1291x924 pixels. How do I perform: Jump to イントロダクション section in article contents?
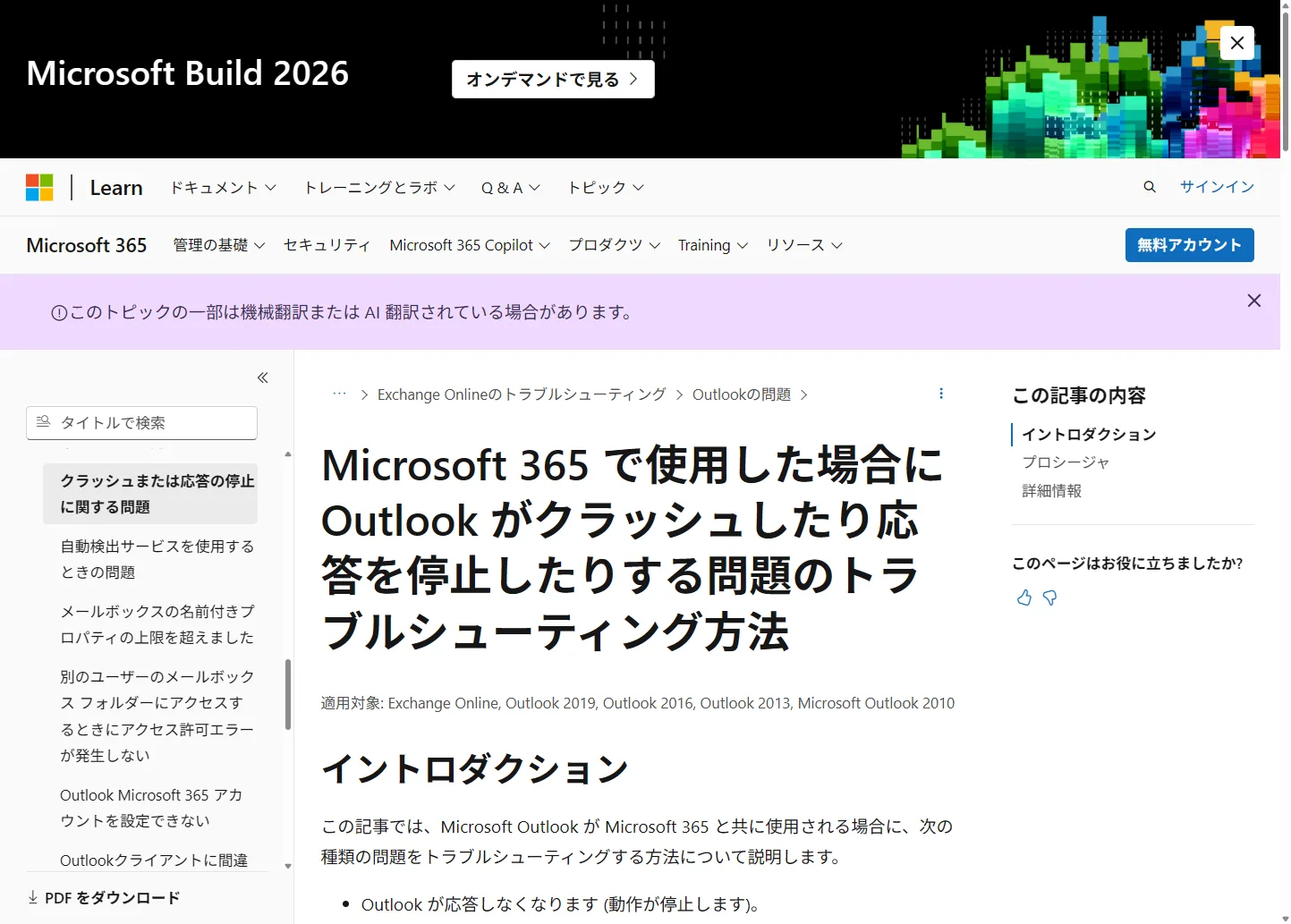tap(1089, 435)
